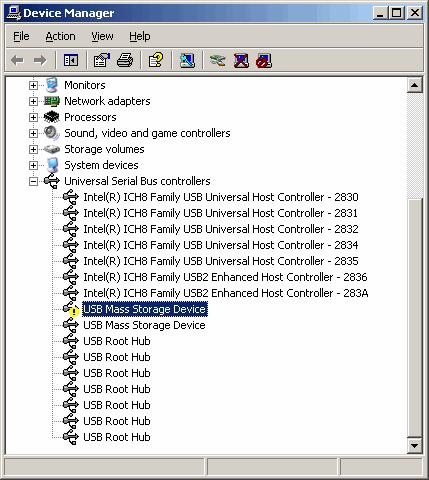Viewport: 429px width, 480px height.
Task: Click the scrollbar up arrow
Action: coord(414,85)
